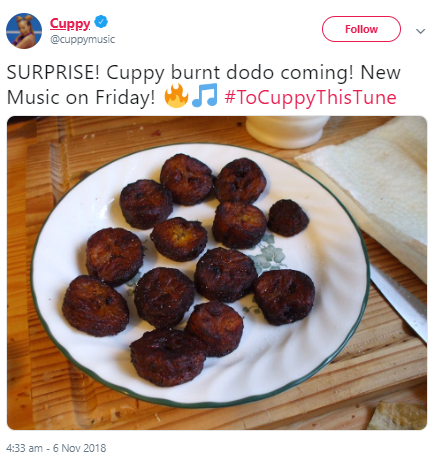
Task: Expand the tweet options chevron
Action: point(421,31)
